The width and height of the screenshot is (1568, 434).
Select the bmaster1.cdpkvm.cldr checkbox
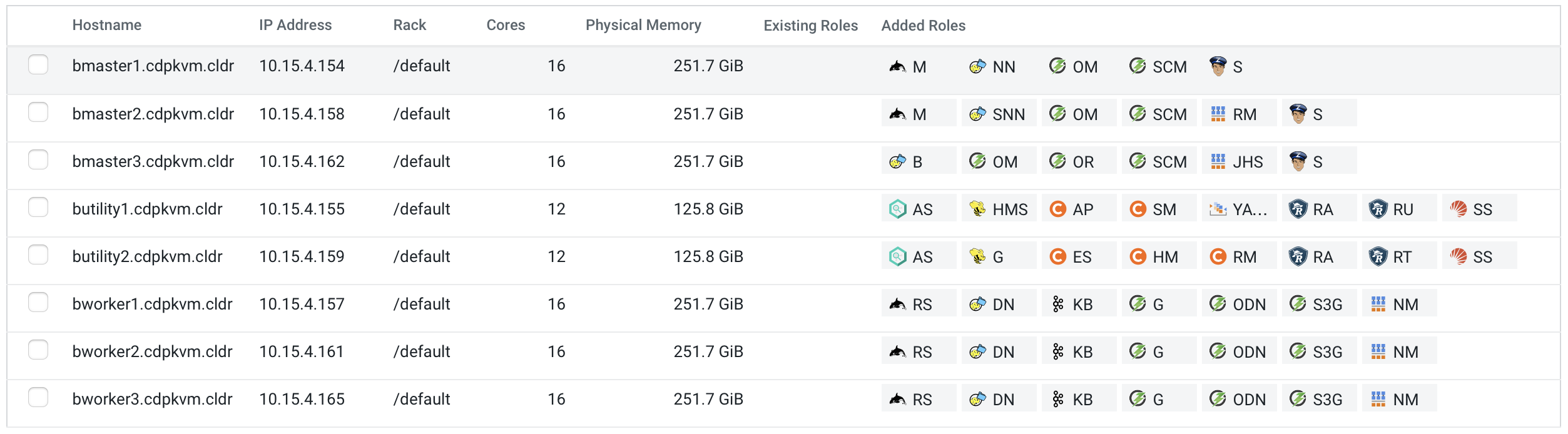[x=38, y=65]
